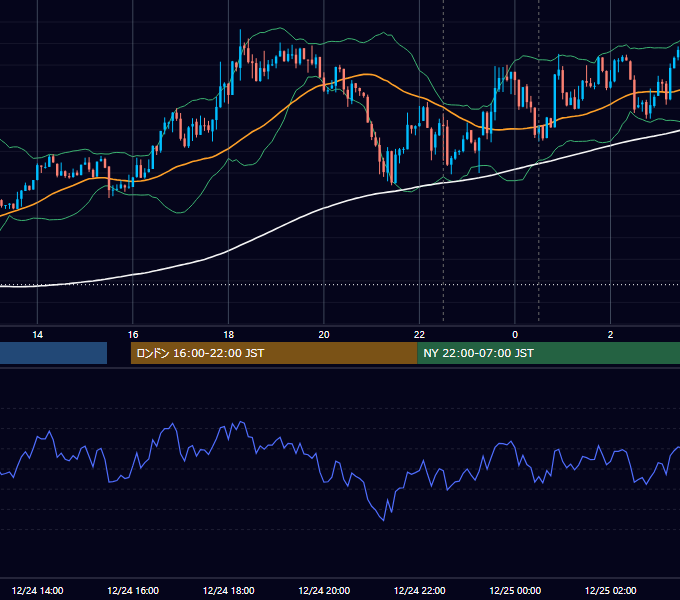Click hour label 18 on upper axis
The width and height of the screenshot is (680, 600).
click(x=229, y=334)
